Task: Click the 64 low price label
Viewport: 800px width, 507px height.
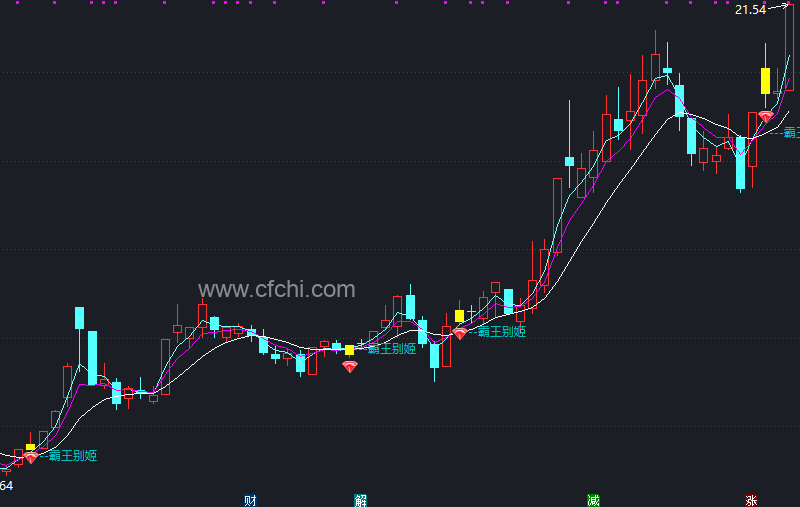Action: (x=6, y=486)
